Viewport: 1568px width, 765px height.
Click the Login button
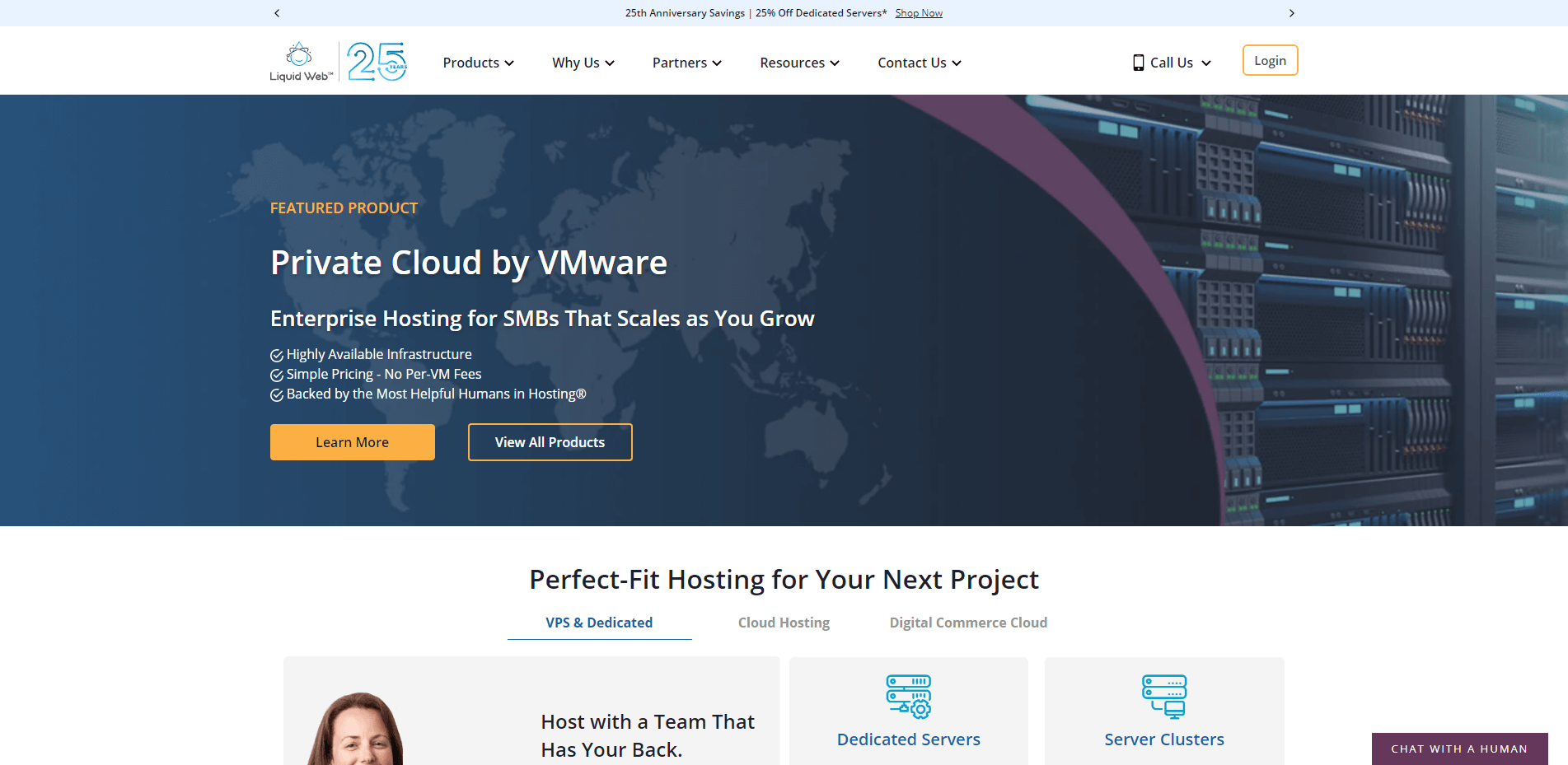pyautogui.click(x=1270, y=60)
